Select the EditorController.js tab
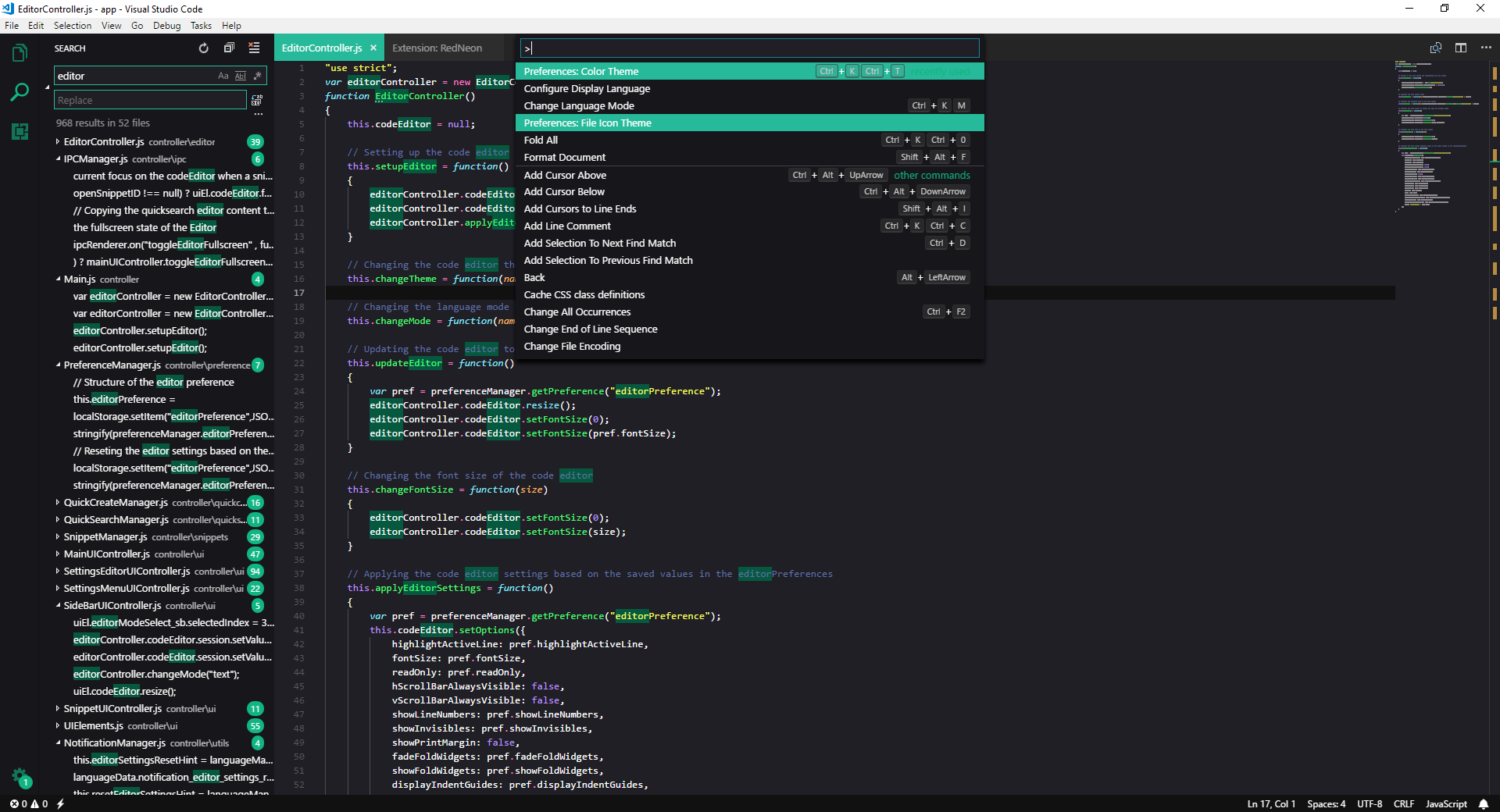The width and height of the screenshot is (1500, 812). [x=322, y=48]
